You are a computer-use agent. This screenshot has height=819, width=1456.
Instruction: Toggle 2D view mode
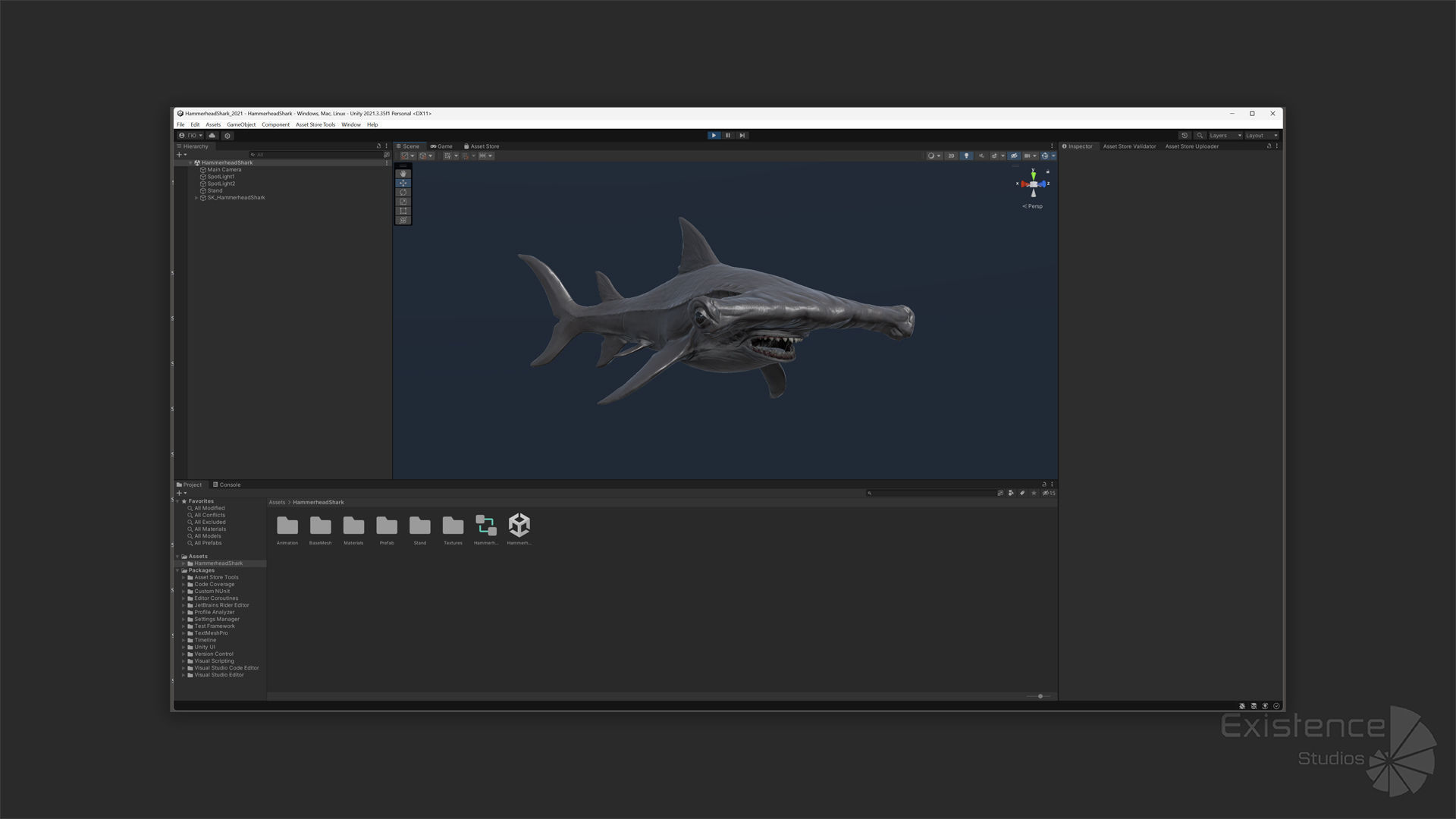951,156
